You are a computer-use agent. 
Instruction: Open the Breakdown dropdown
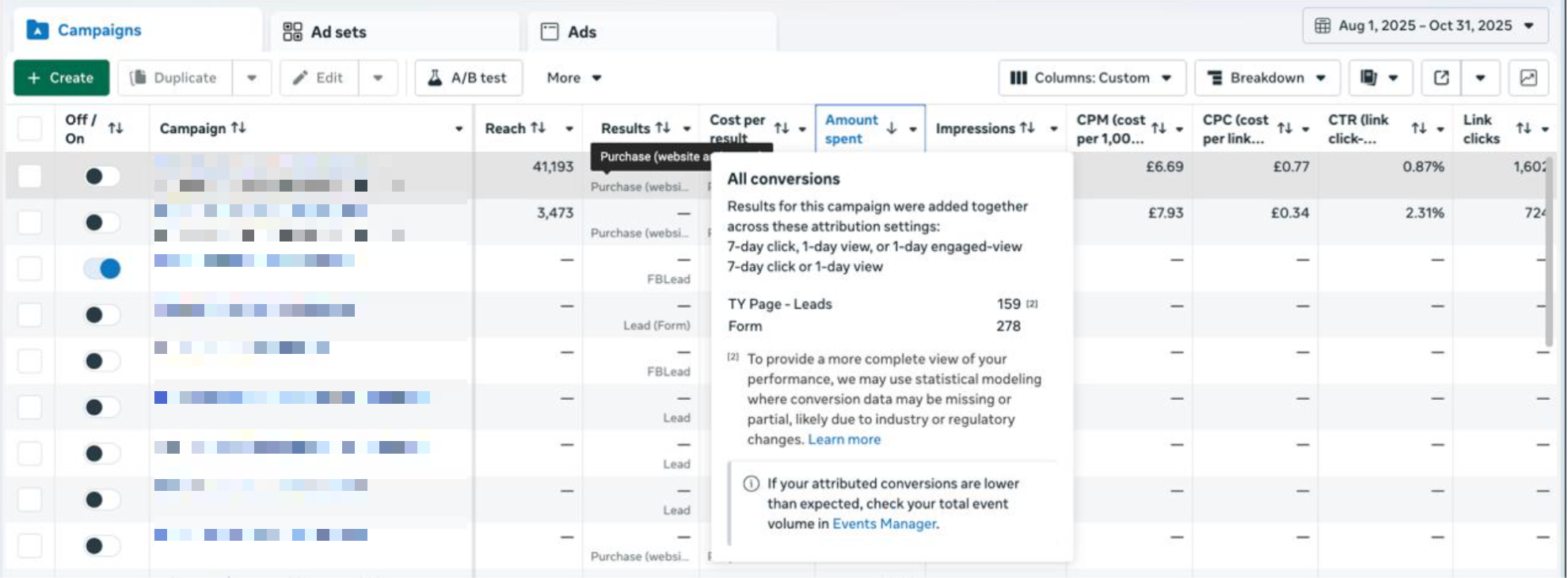[1267, 78]
